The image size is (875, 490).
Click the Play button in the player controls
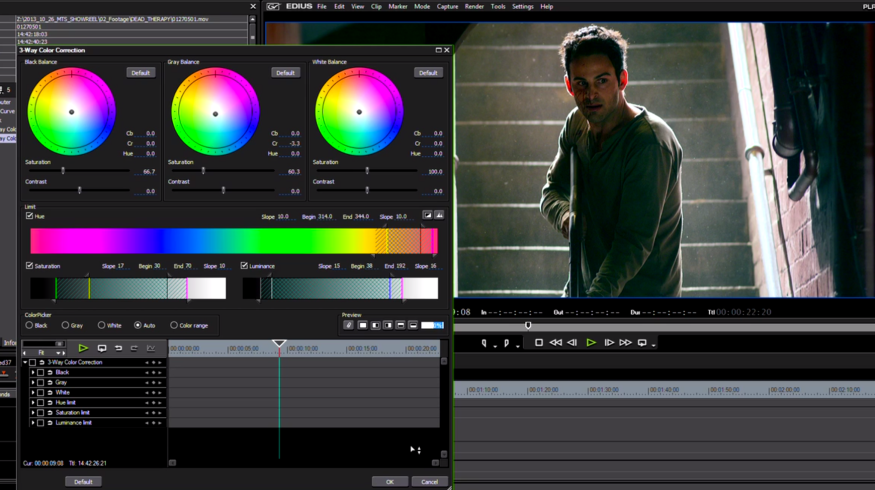click(x=591, y=343)
